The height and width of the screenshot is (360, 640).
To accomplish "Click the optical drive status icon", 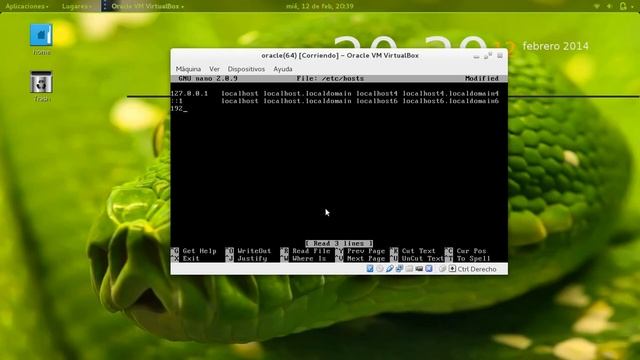I will (380, 269).
